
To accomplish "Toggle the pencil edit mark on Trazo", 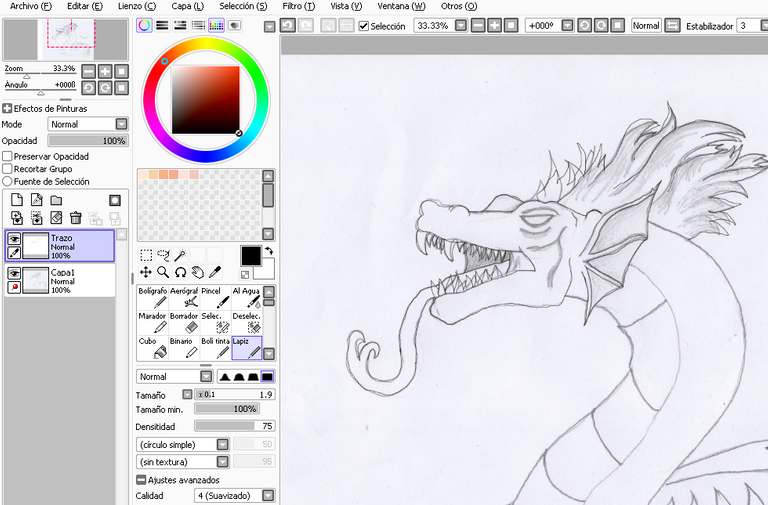I will [14, 253].
